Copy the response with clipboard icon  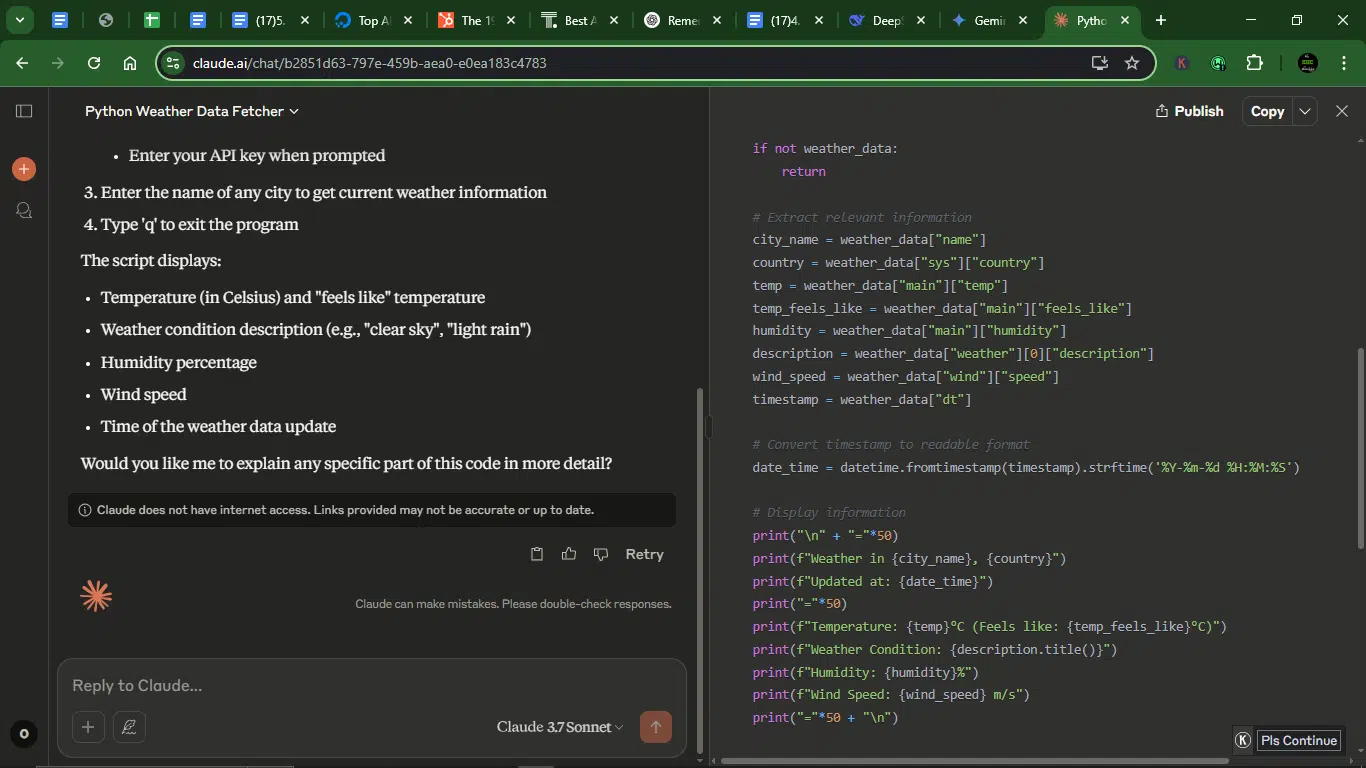[537, 554]
